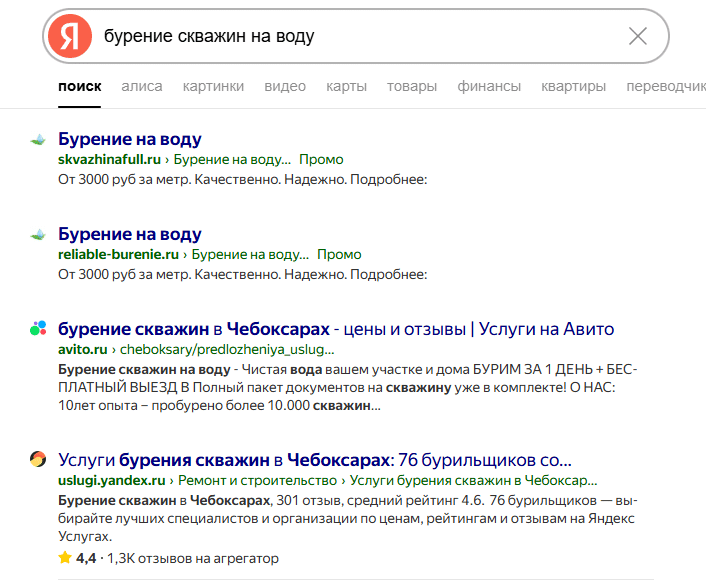This screenshot has height=587, width=706.
Task: Click the Avito favicon next to result
Action: point(38,329)
